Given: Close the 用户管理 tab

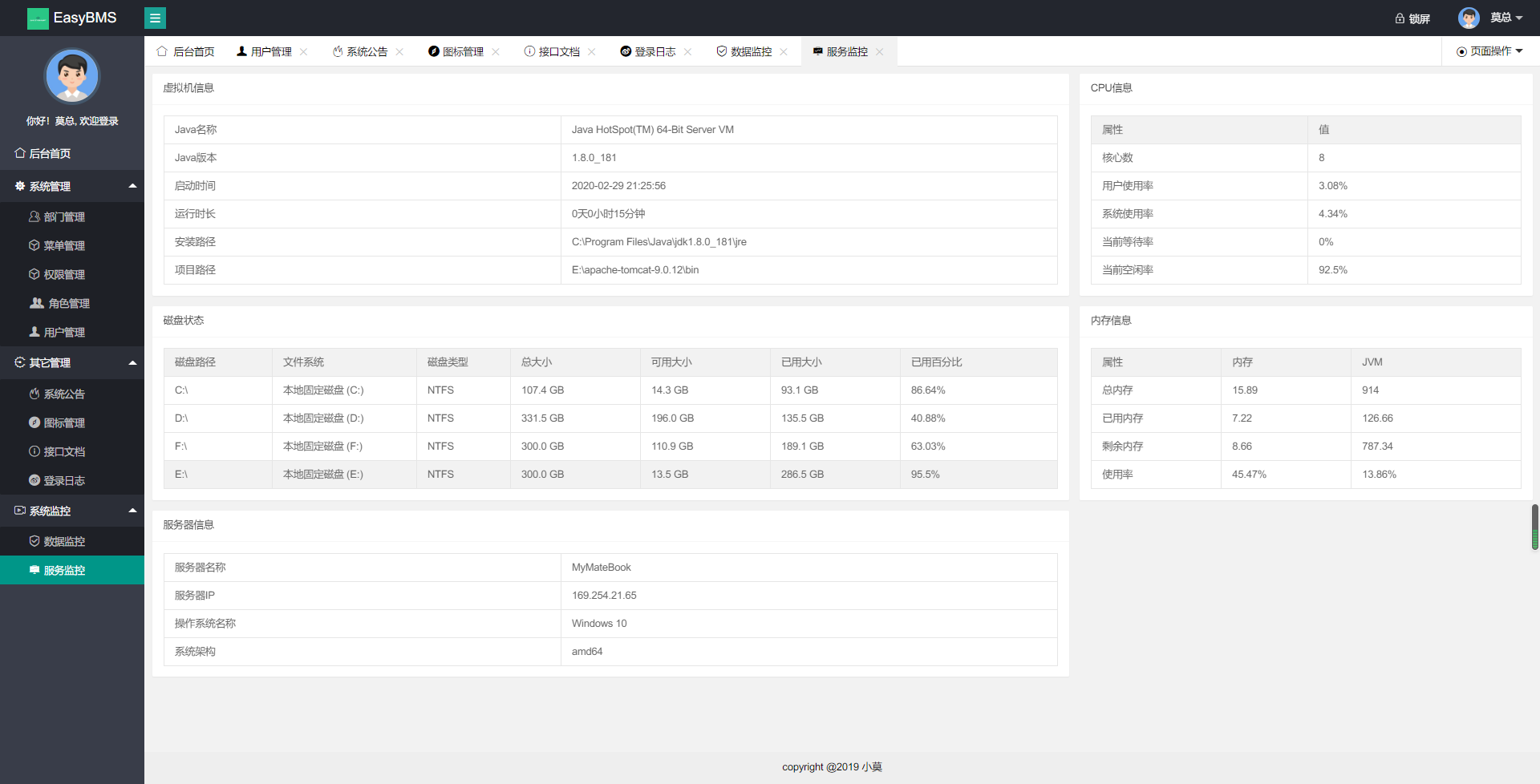Looking at the screenshot, I should tap(303, 51).
